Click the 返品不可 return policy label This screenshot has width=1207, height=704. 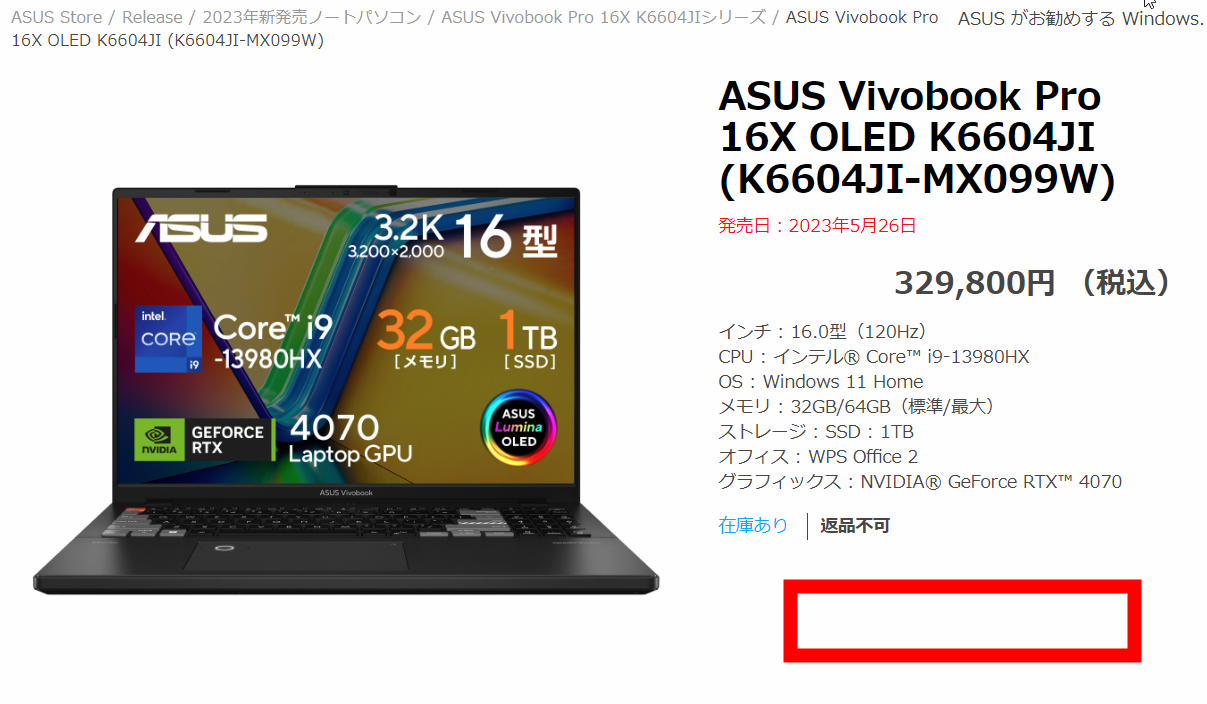coord(855,525)
